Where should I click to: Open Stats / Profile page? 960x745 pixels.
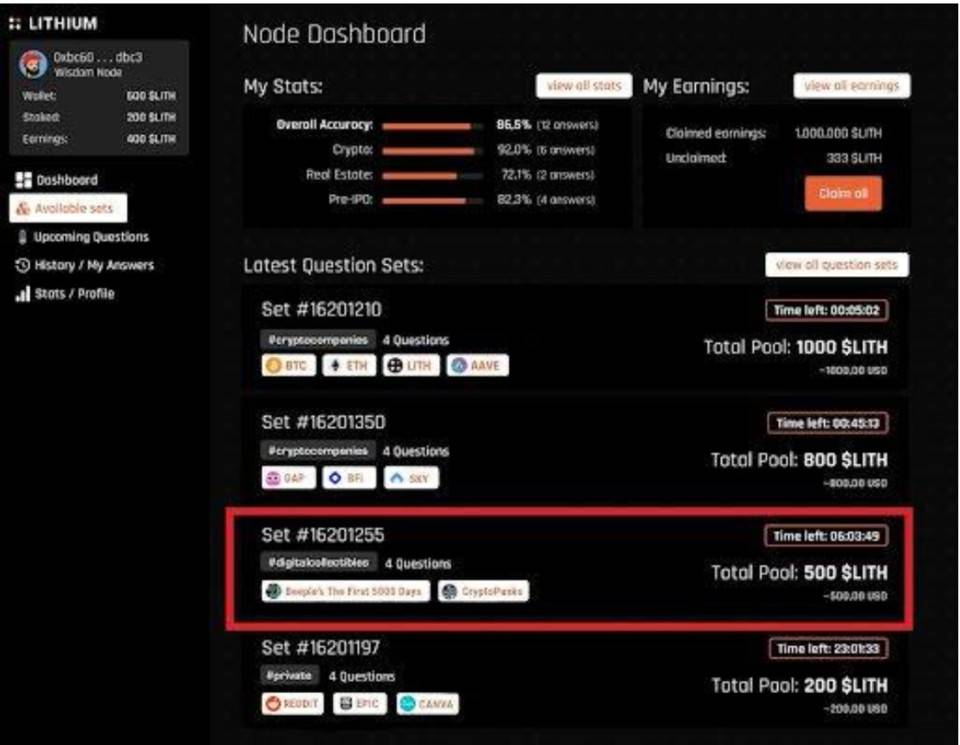point(65,294)
